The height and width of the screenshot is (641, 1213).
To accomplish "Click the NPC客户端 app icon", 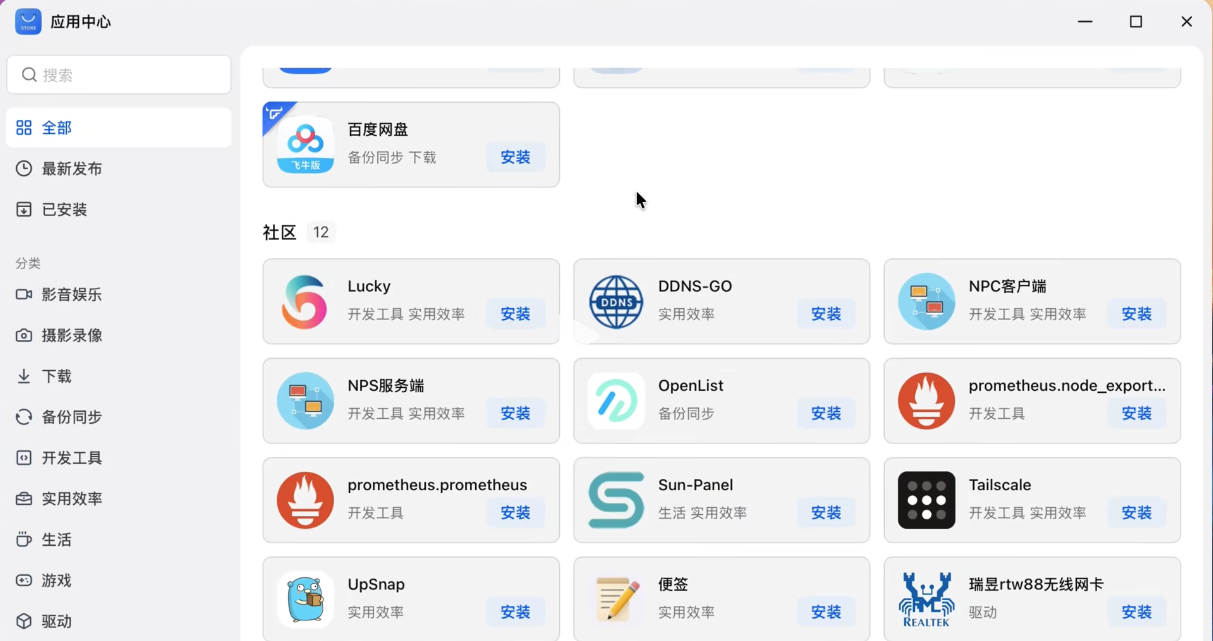I will point(926,301).
